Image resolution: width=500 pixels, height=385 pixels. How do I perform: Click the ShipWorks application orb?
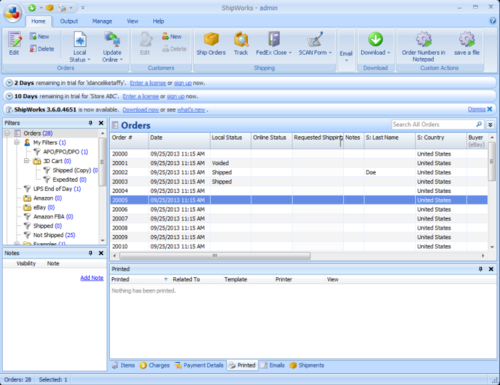[13, 13]
